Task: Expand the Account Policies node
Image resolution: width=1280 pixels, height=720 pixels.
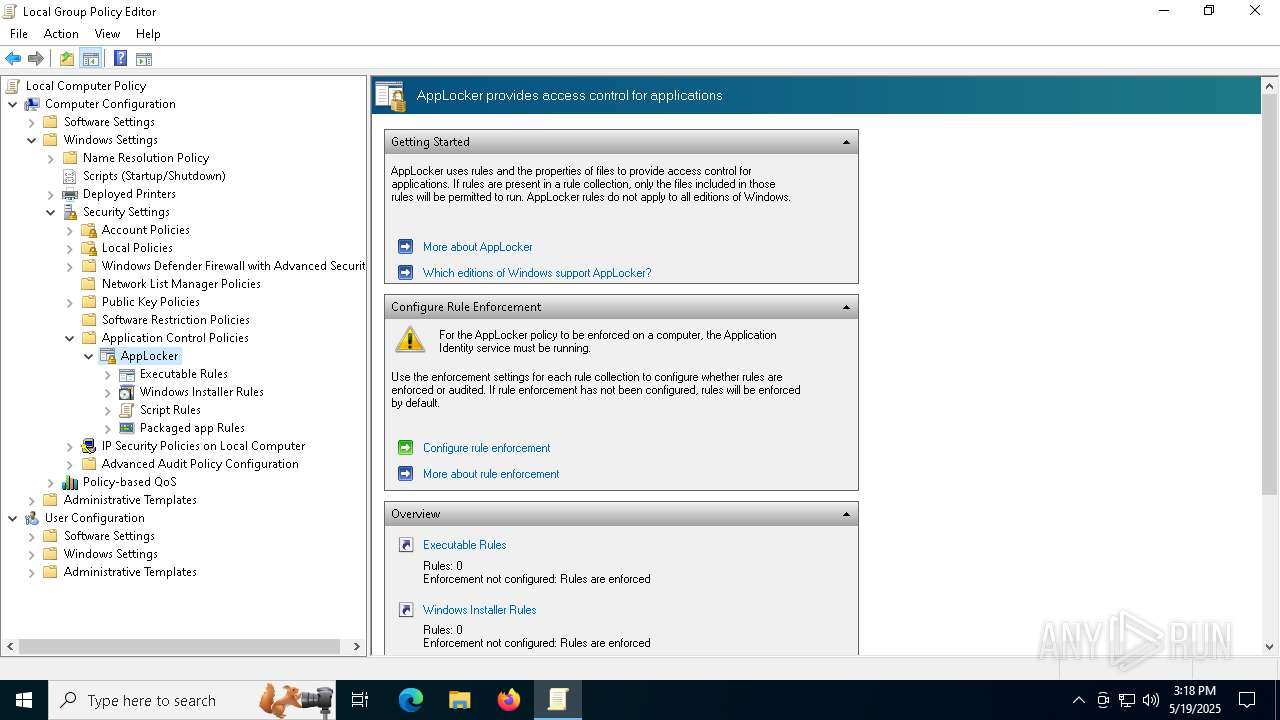Action: (x=70, y=230)
